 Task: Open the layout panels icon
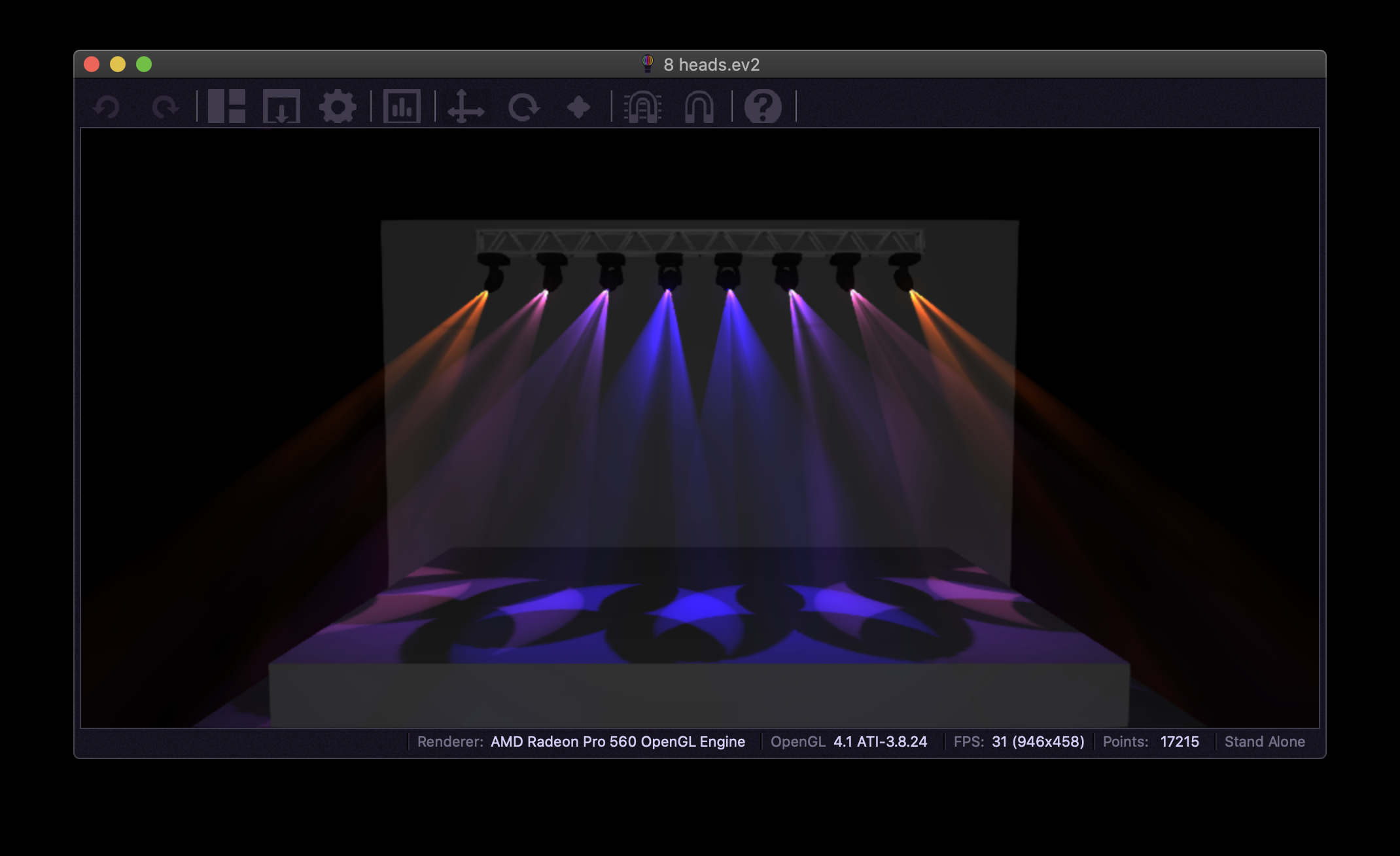[226, 107]
